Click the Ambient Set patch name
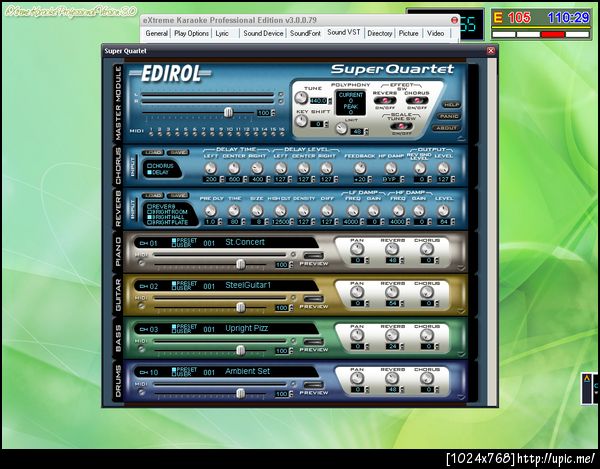This screenshot has height=469, width=600. click(x=247, y=371)
